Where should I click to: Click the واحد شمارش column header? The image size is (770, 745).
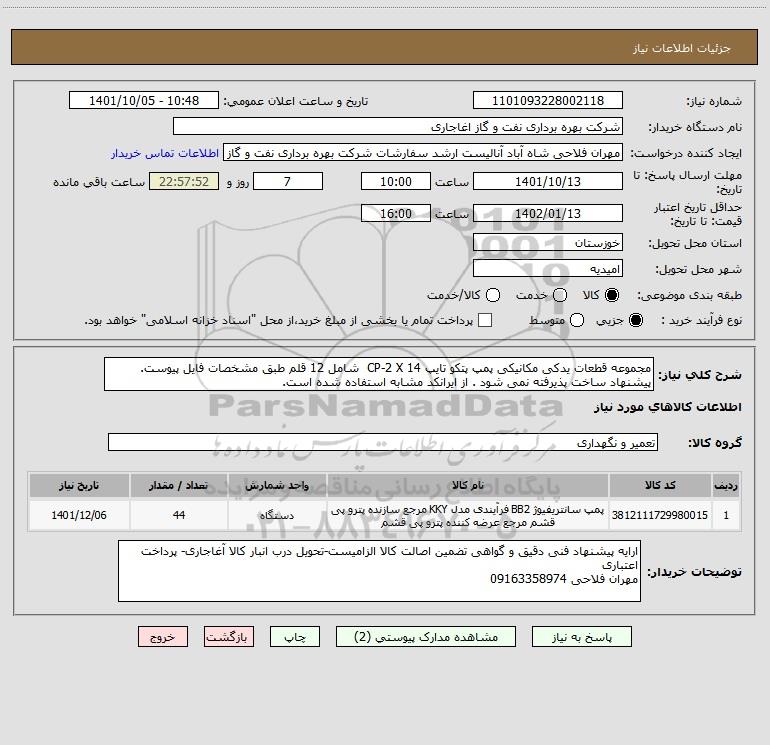tap(277, 485)
